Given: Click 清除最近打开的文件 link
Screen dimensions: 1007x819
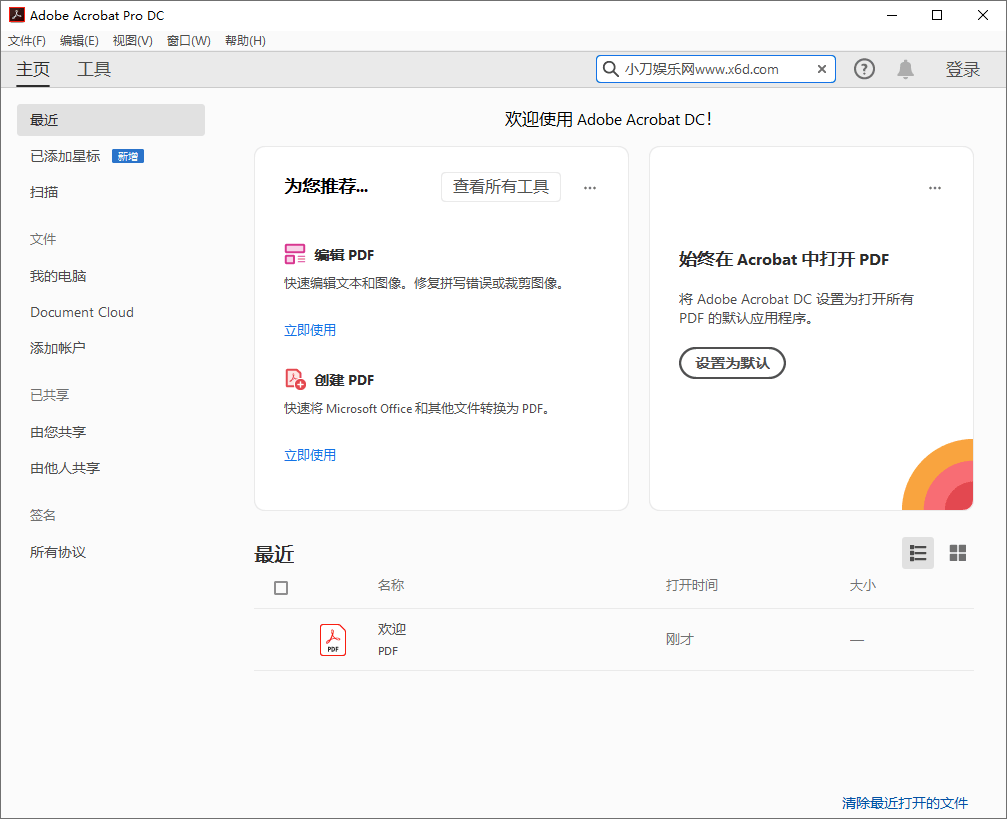Looking at the screenshot, I should pos(904,803).
